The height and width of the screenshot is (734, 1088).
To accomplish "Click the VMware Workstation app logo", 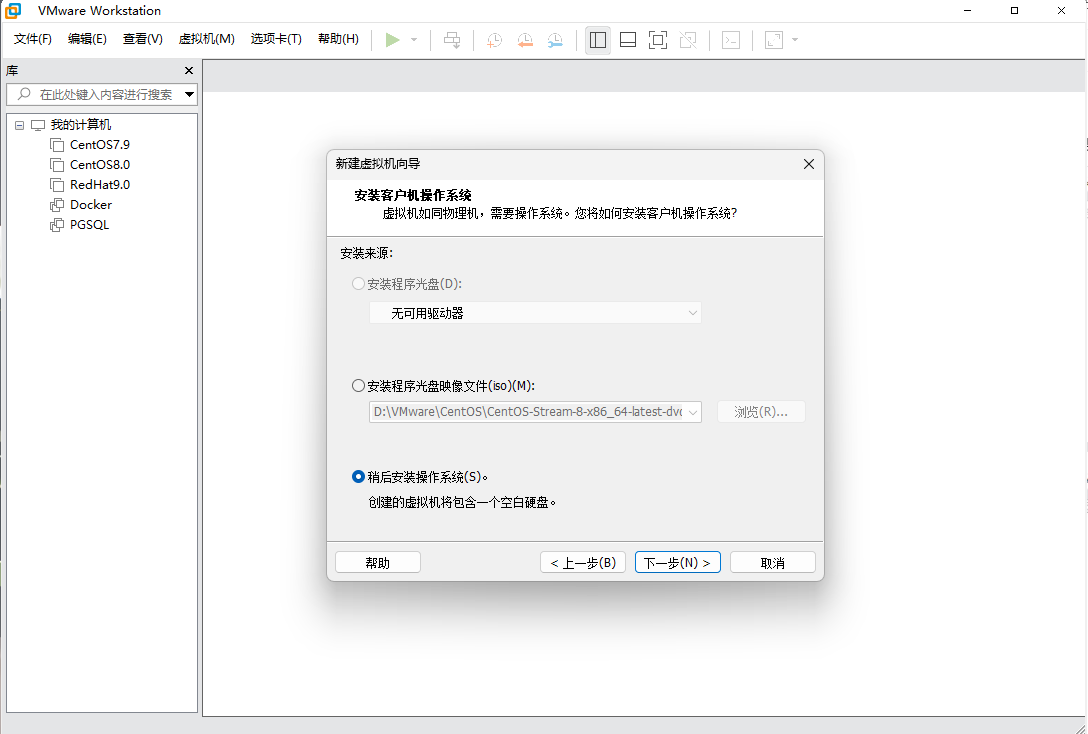I will click(x=13, y=10).
